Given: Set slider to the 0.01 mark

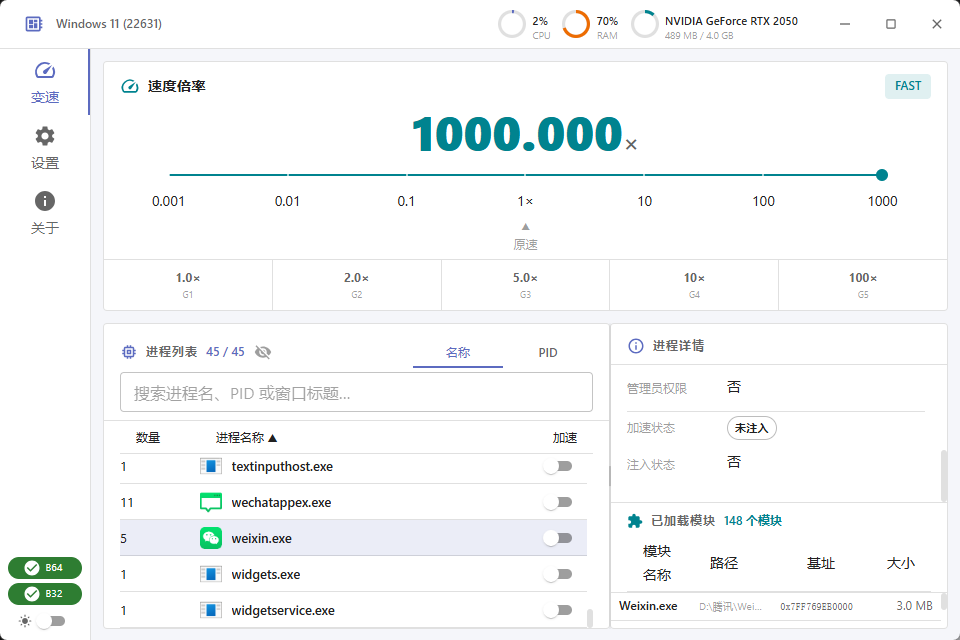Looking at the screenshot, I should tap(287, 201).
